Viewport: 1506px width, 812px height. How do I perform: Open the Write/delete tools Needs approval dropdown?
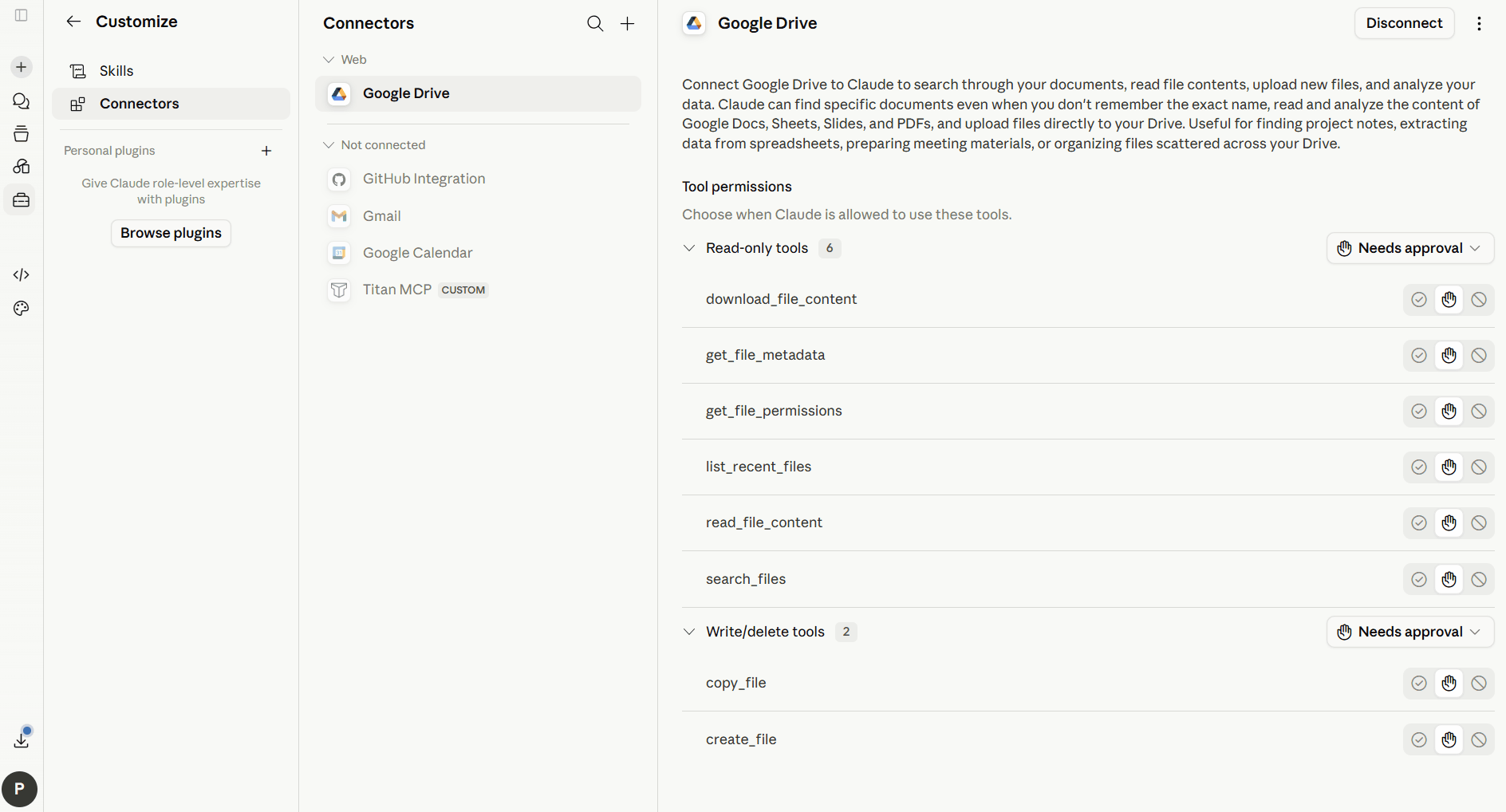1410,632
